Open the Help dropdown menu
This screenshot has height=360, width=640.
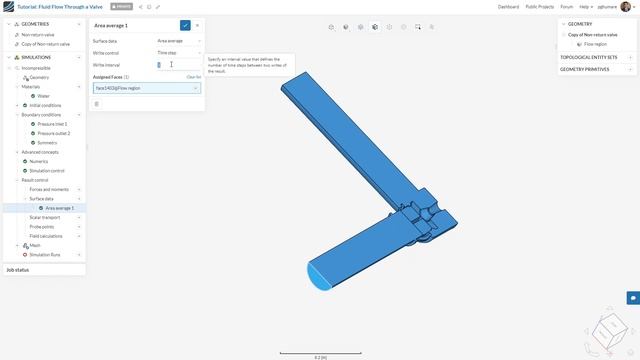586,7
